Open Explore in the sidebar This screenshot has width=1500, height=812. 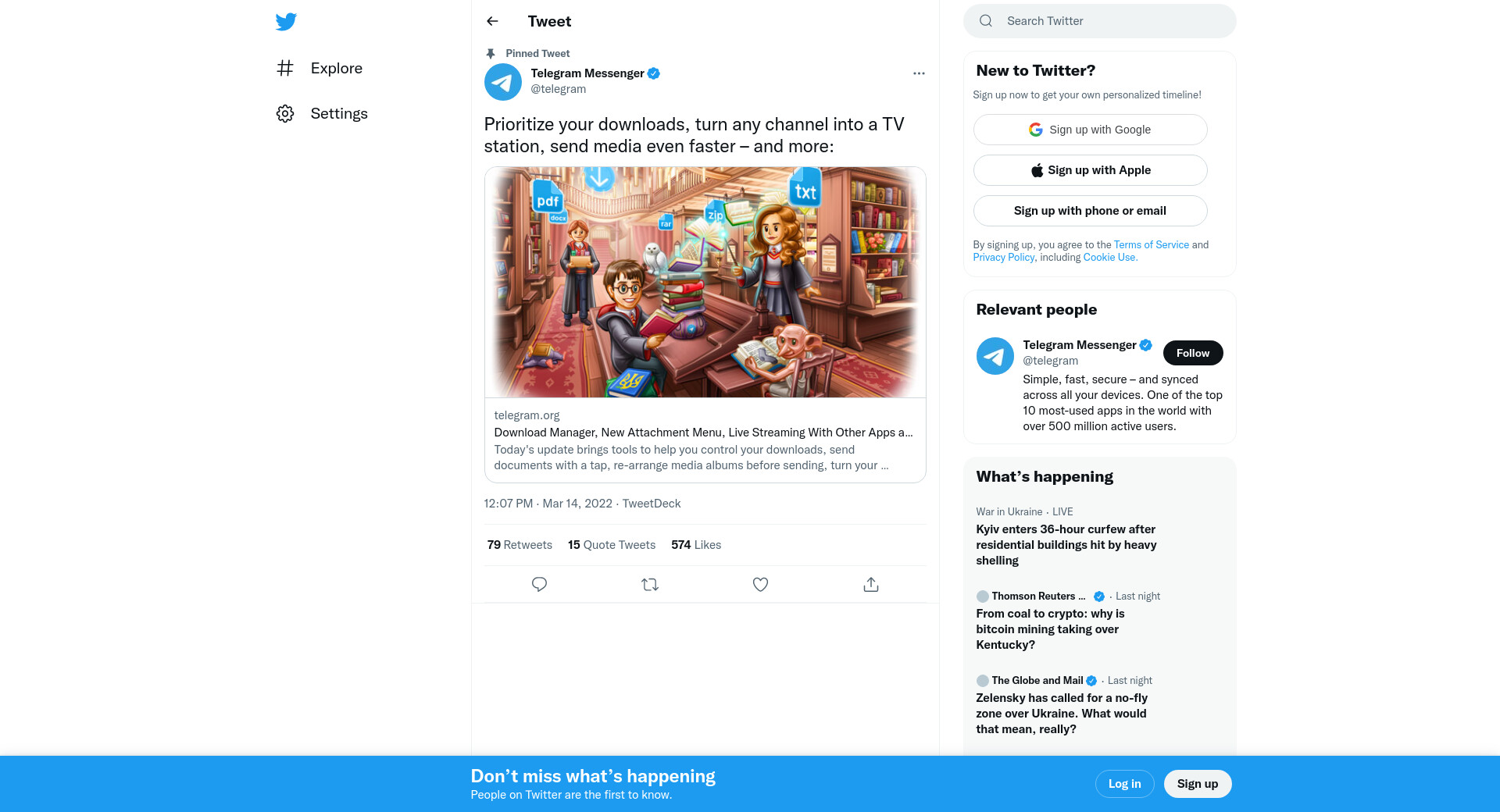point(336,69)
